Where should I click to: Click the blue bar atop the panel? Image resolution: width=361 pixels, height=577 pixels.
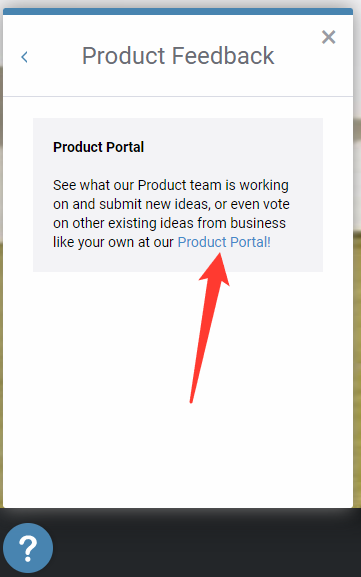coord(178,11)
